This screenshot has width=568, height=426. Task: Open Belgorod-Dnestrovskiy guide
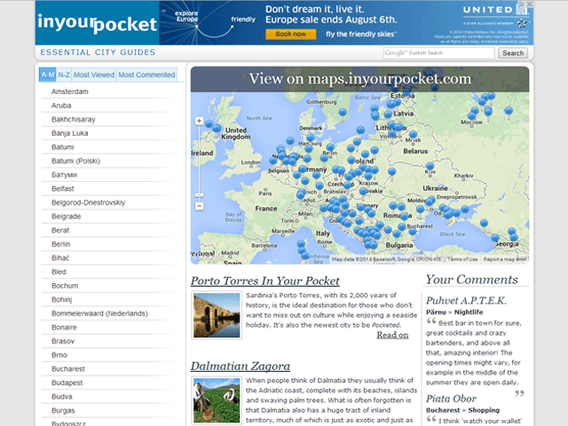[88, 202]
